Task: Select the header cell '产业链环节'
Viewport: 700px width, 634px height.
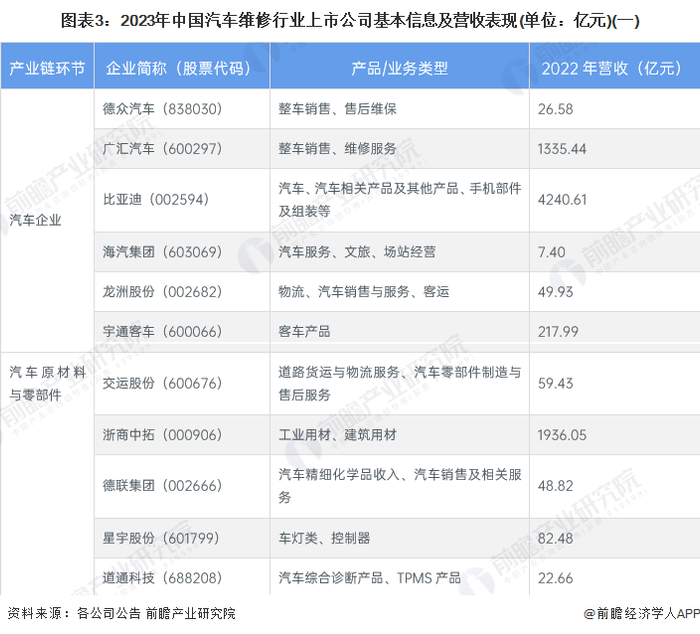Action: 47,68
